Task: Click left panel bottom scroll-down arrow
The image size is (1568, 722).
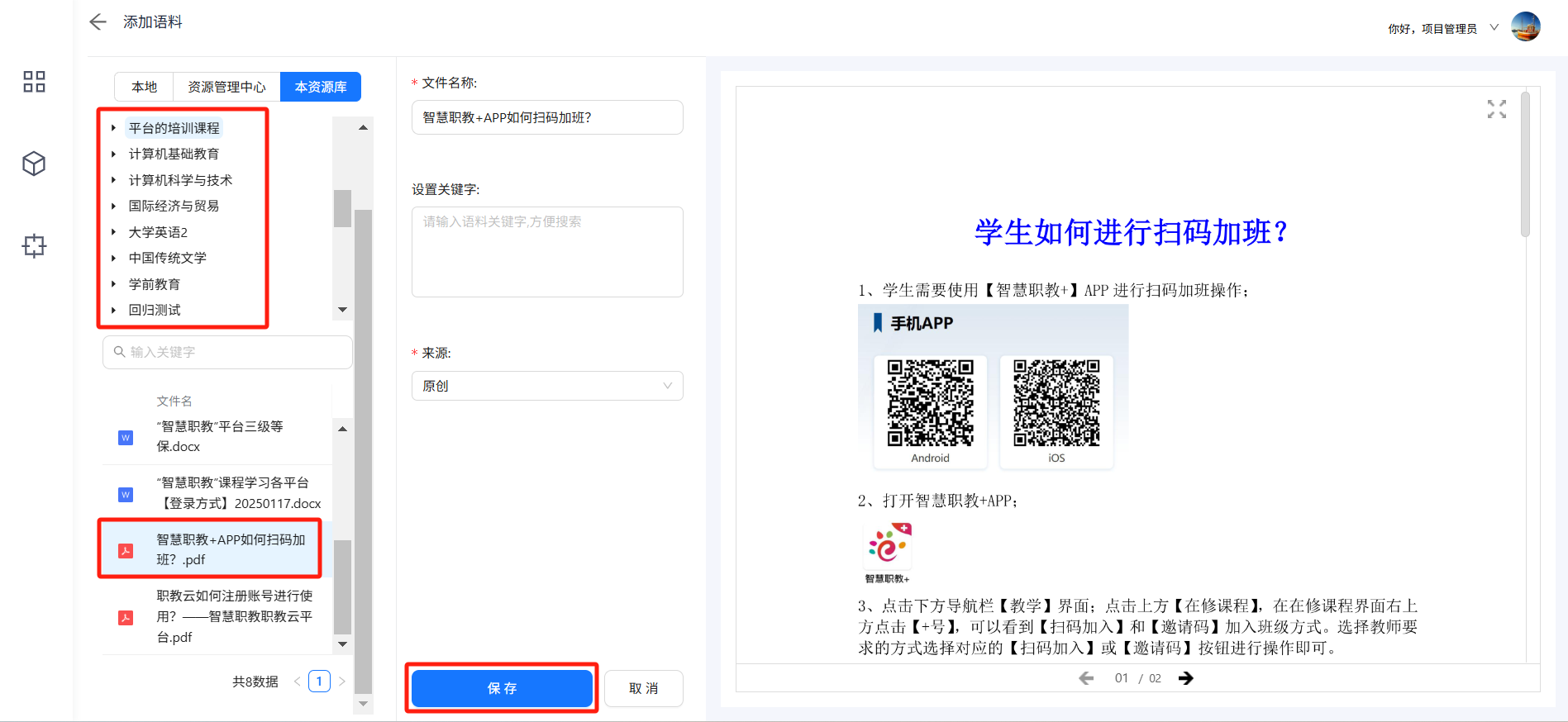Action: click(363, 704)
